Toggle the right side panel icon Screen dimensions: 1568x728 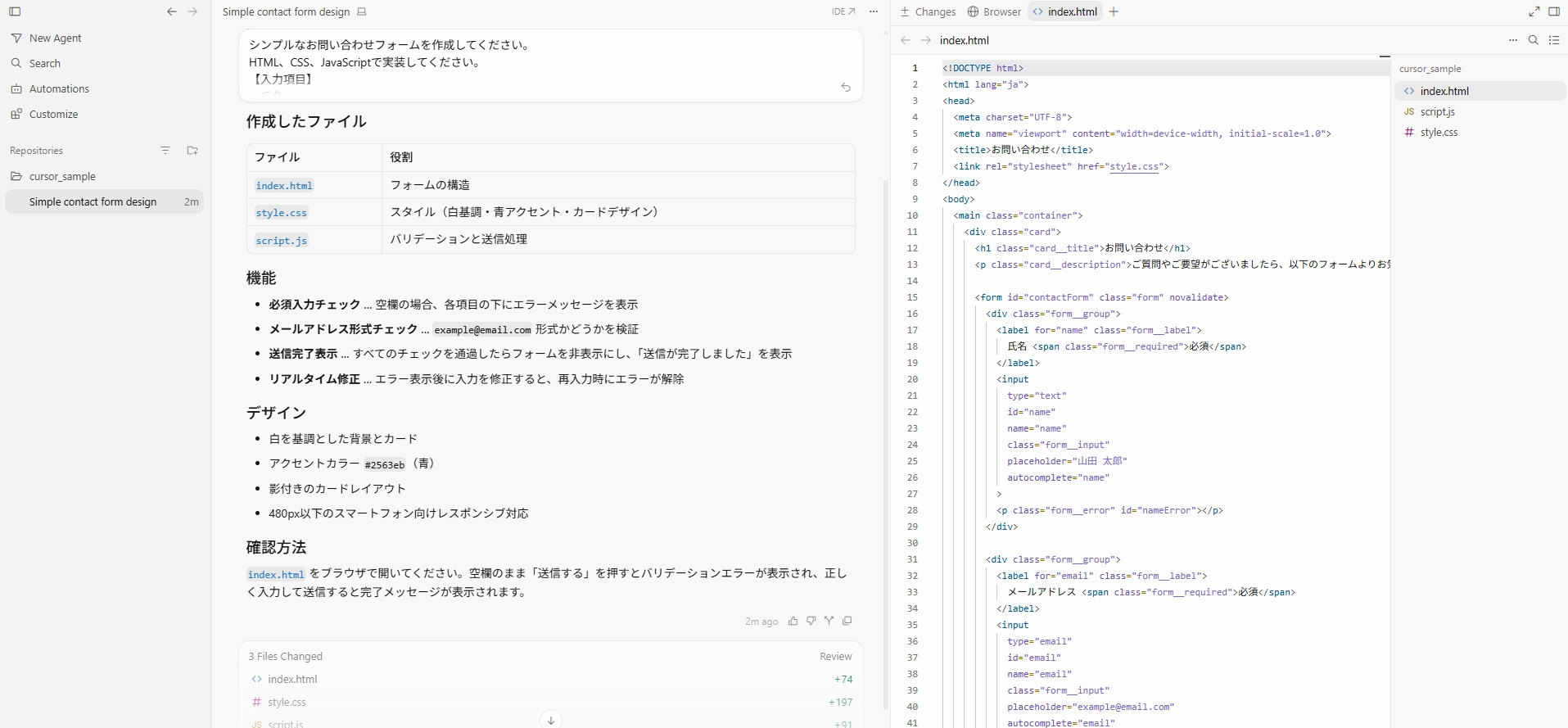pyautogui.click(x=1554, y=11)
